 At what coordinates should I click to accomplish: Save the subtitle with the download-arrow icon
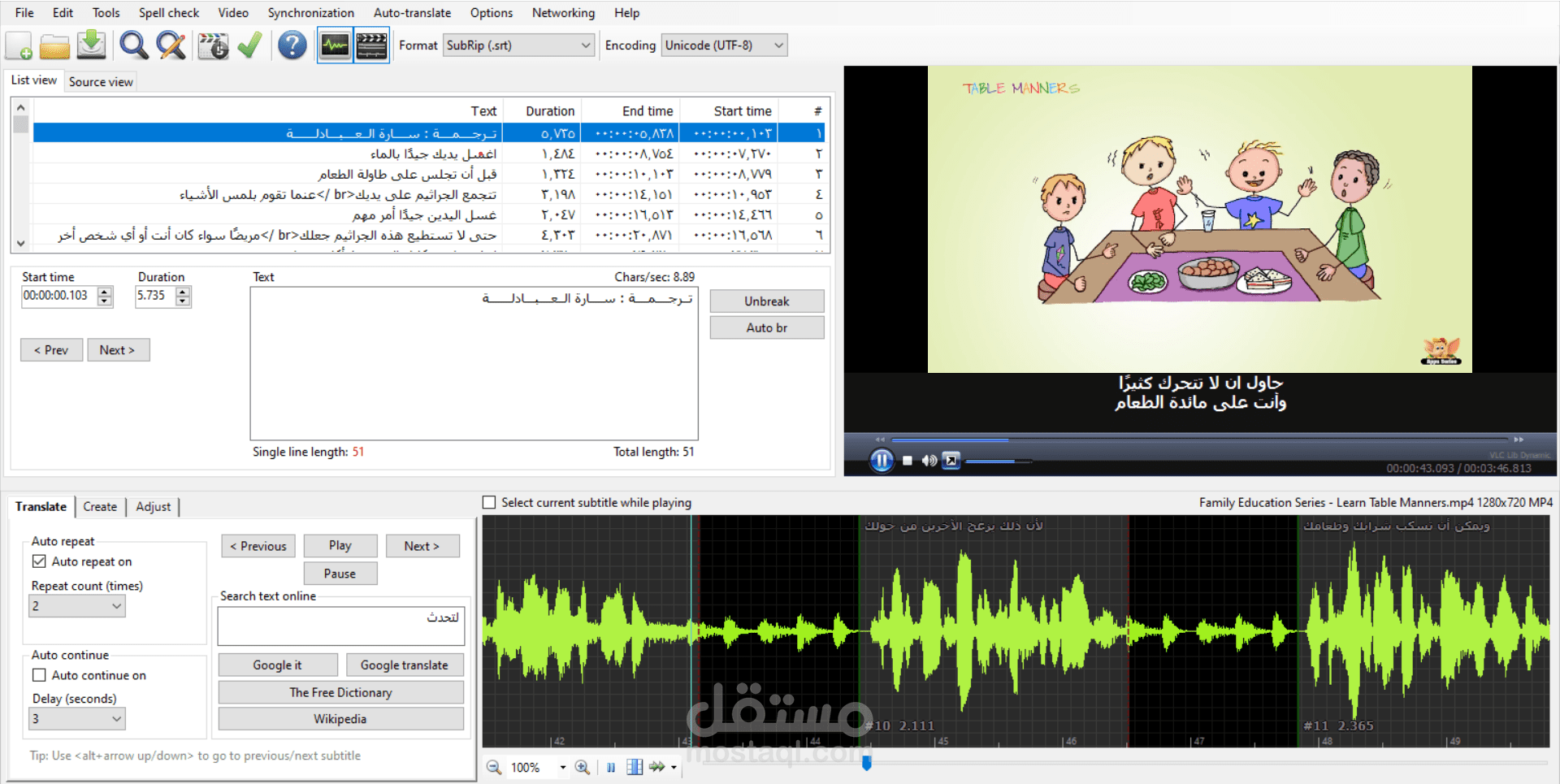91,45
